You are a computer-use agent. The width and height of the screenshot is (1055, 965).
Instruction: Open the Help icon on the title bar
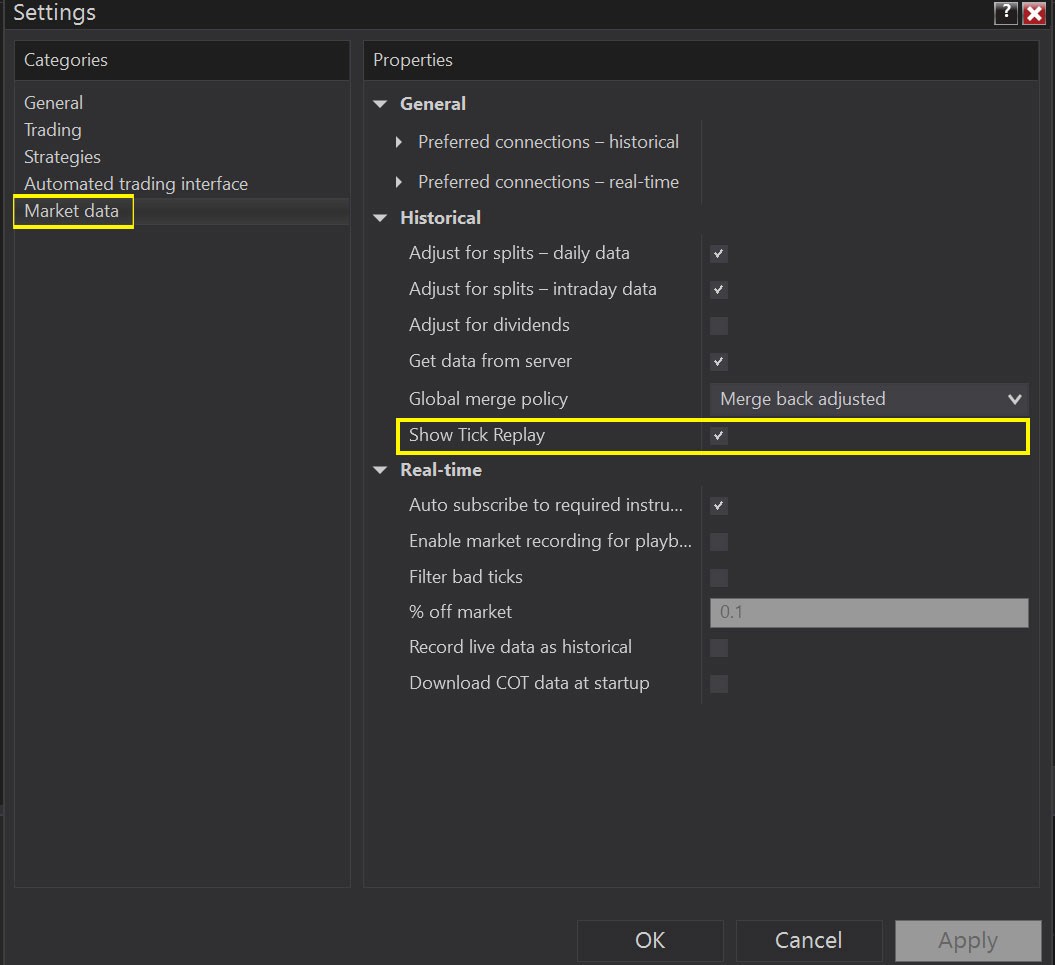1005,13
